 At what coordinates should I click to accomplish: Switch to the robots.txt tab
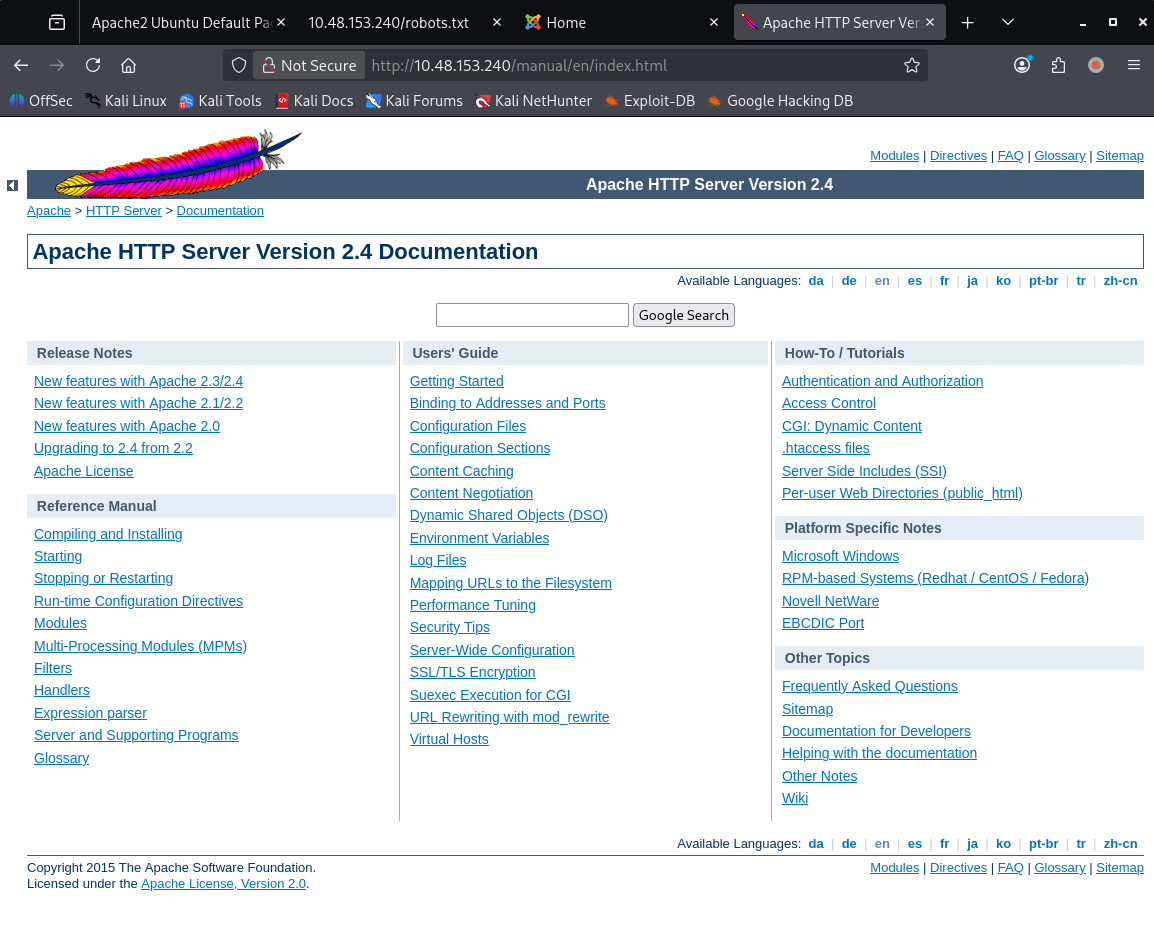pyautogui.click(x=388, y=22)
